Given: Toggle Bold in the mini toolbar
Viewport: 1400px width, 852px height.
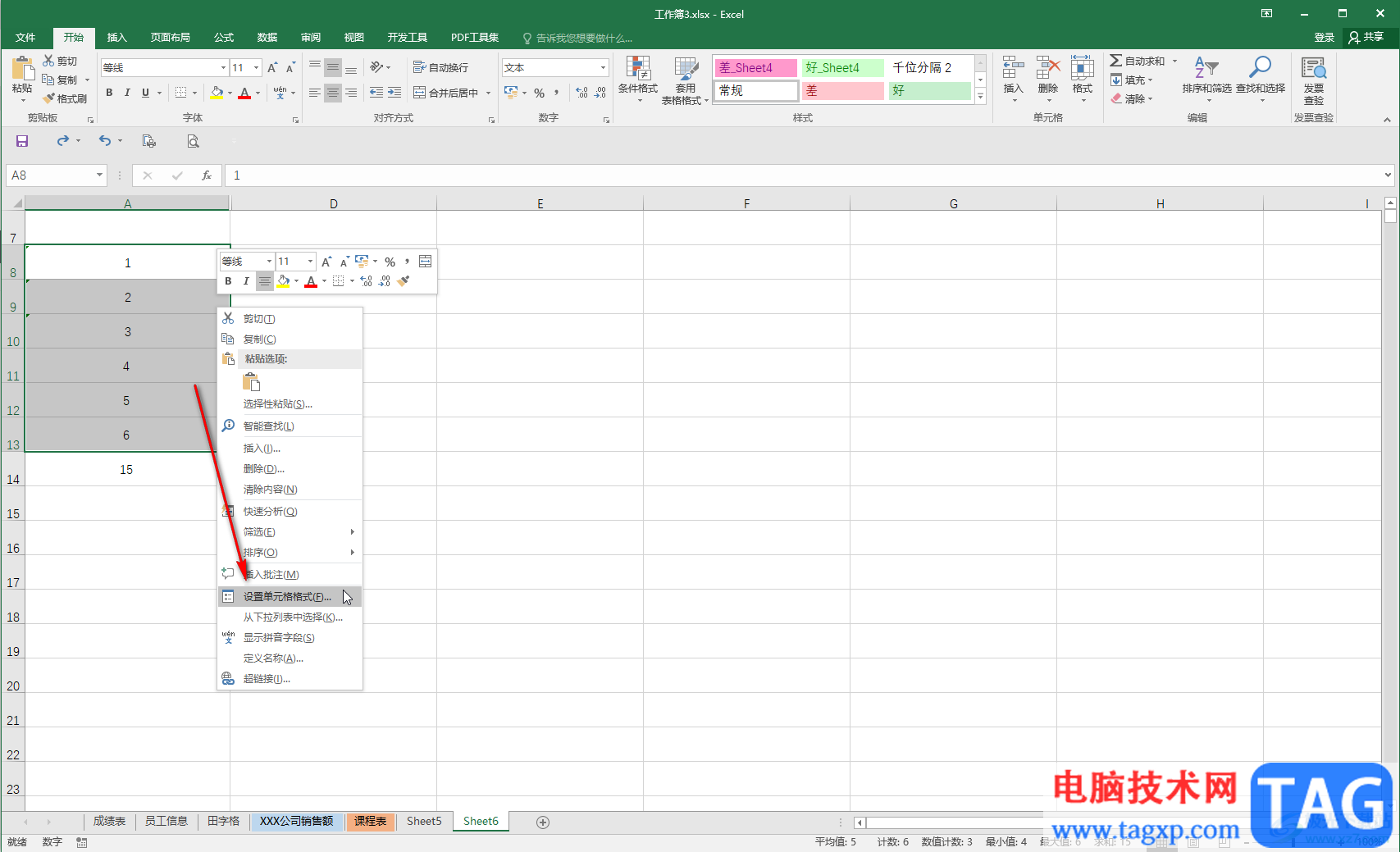Looking at the screenshot, I should click(228, 281).
